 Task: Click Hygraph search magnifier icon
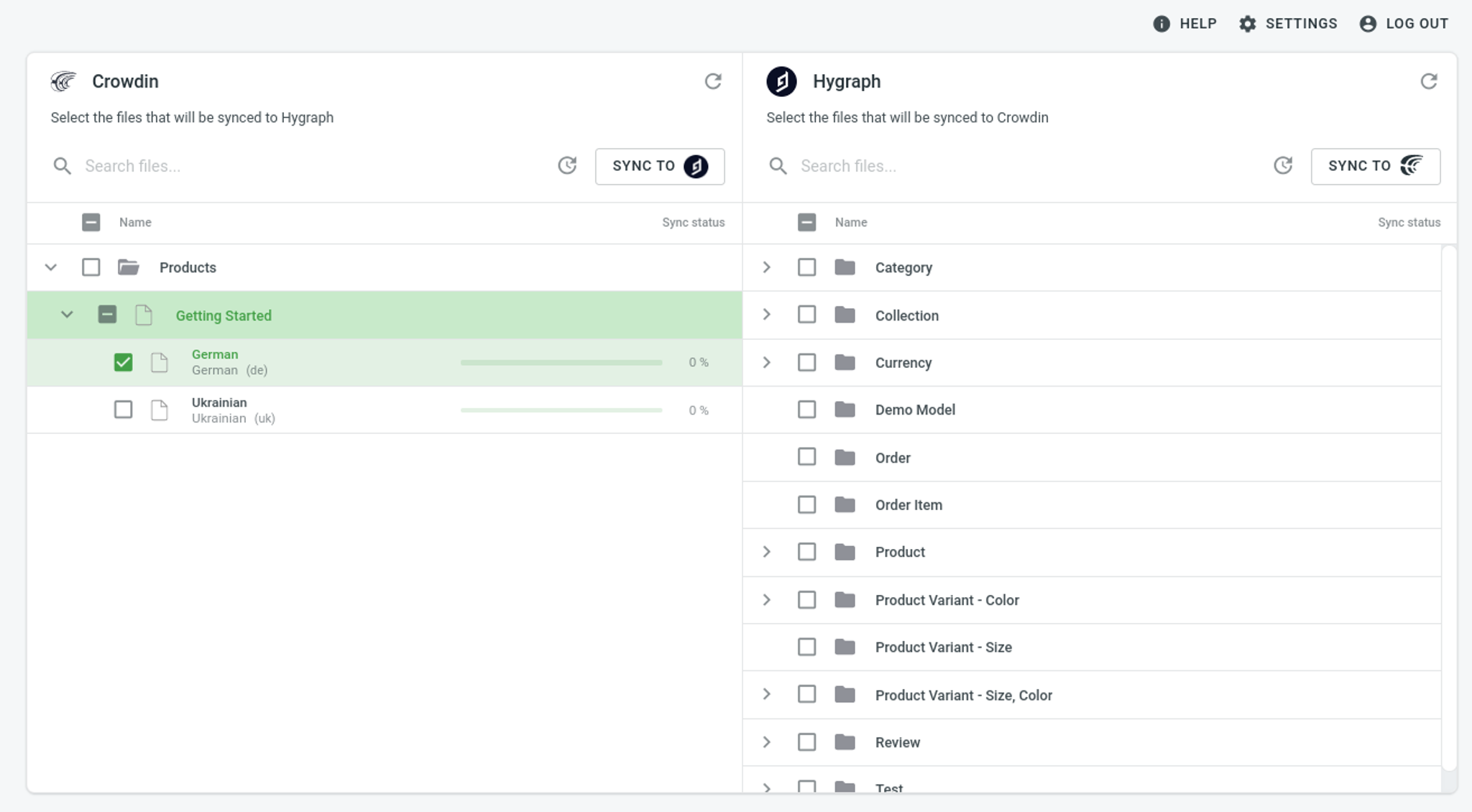pos(778,166)
